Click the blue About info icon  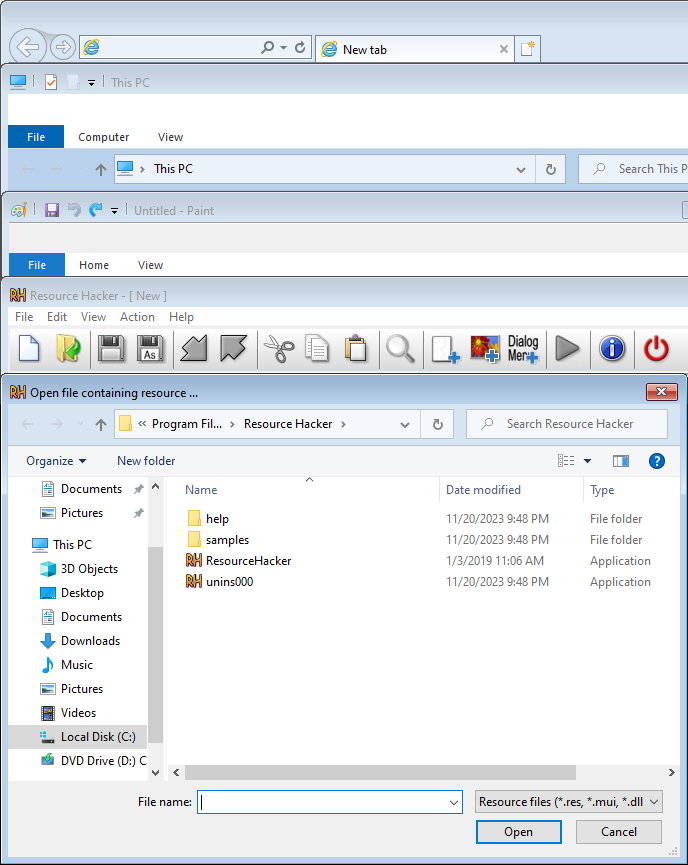pyautogui.click(x=612, y=349)
